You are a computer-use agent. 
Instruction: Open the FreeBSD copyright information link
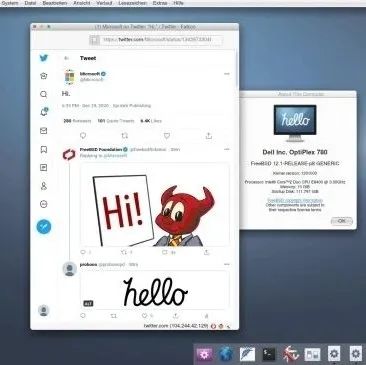(295, 201)
